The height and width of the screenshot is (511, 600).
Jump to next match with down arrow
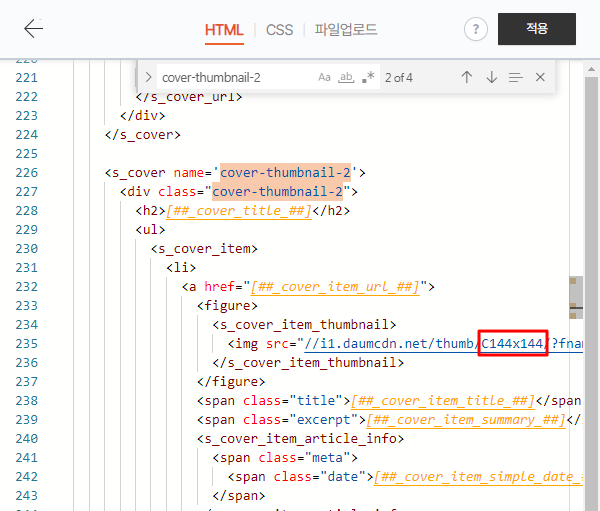click(491, 77)
